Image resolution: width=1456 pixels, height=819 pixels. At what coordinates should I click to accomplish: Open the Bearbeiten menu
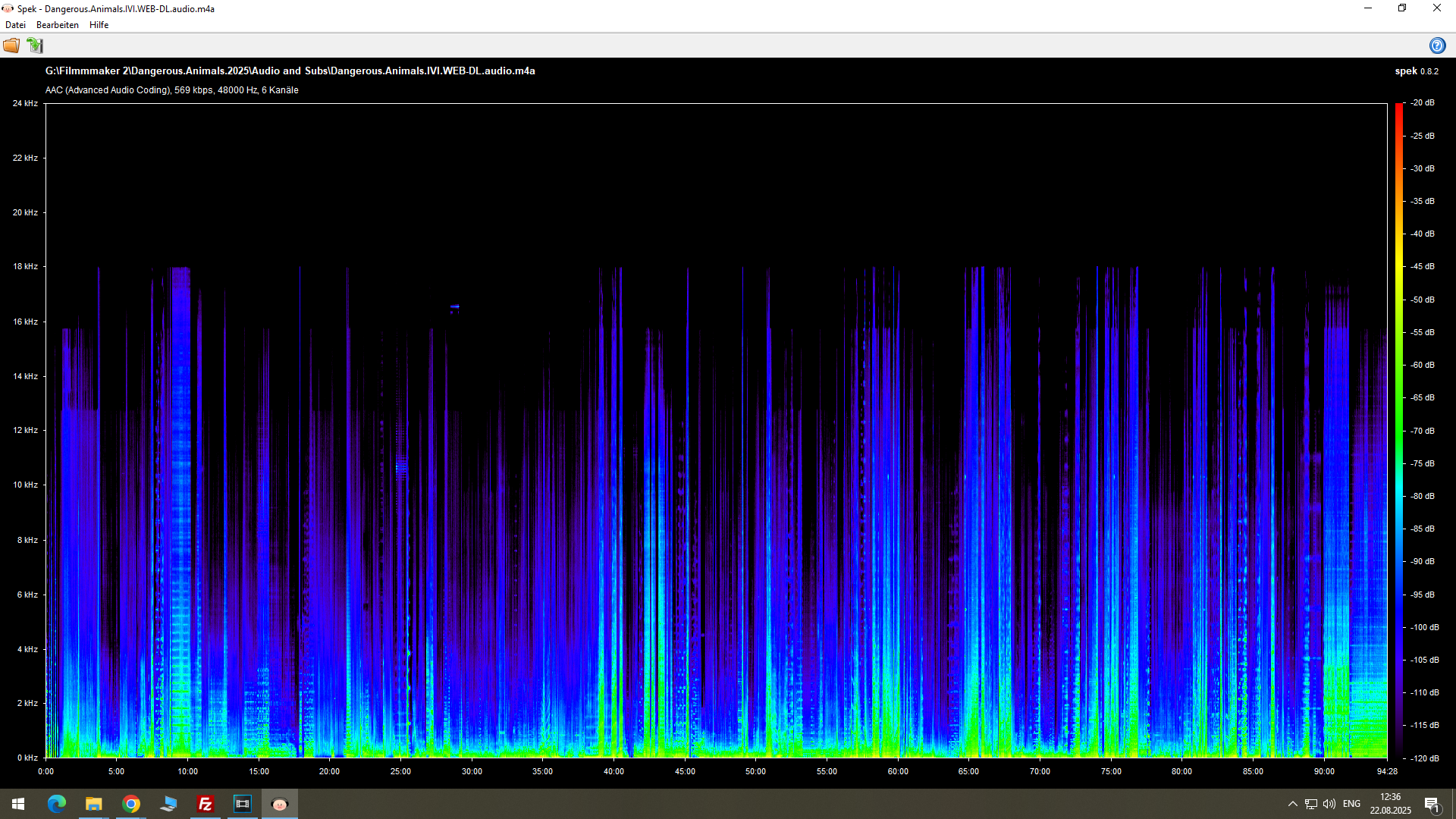click(58, 25)
